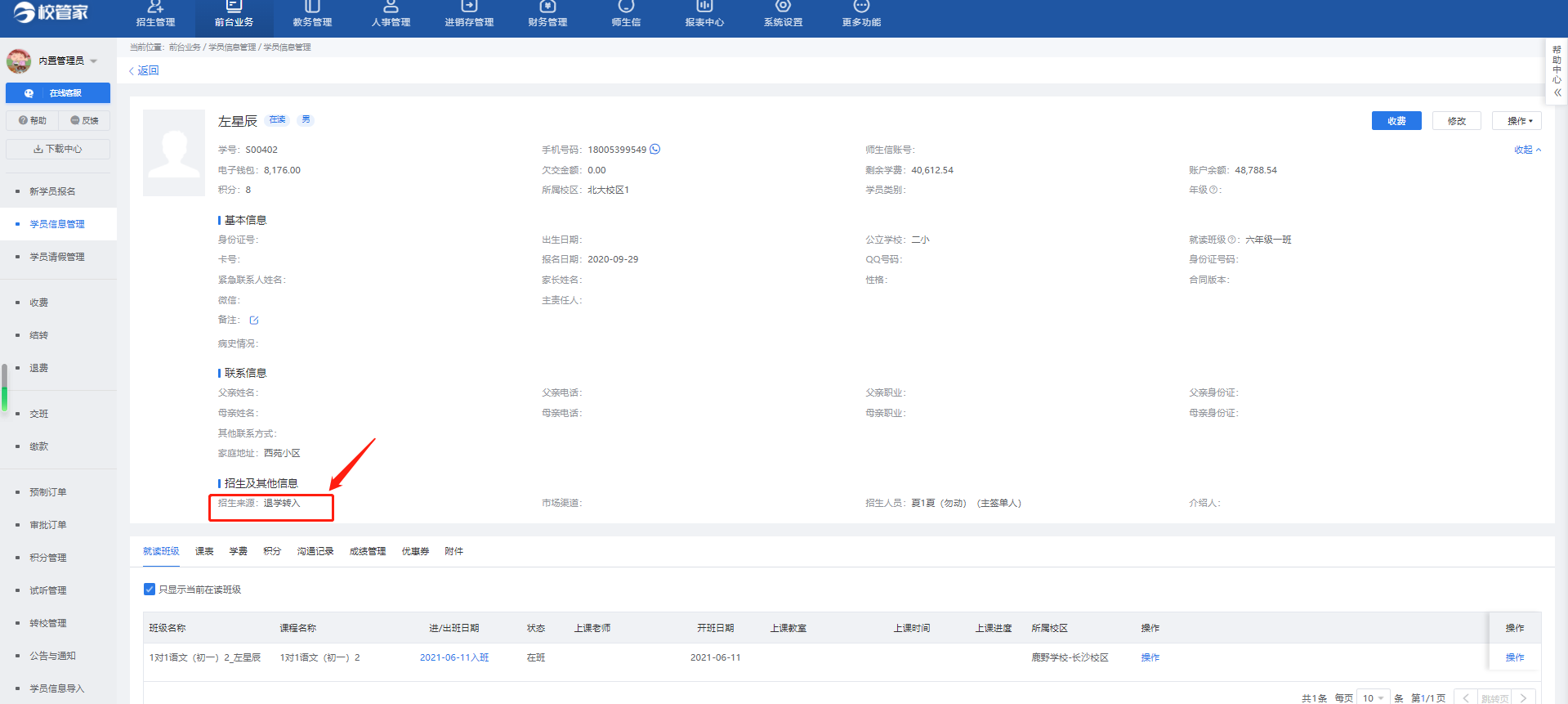The image size is (1568, 704).
Task: Click the 在读 status tag
Action: (278, 119)
